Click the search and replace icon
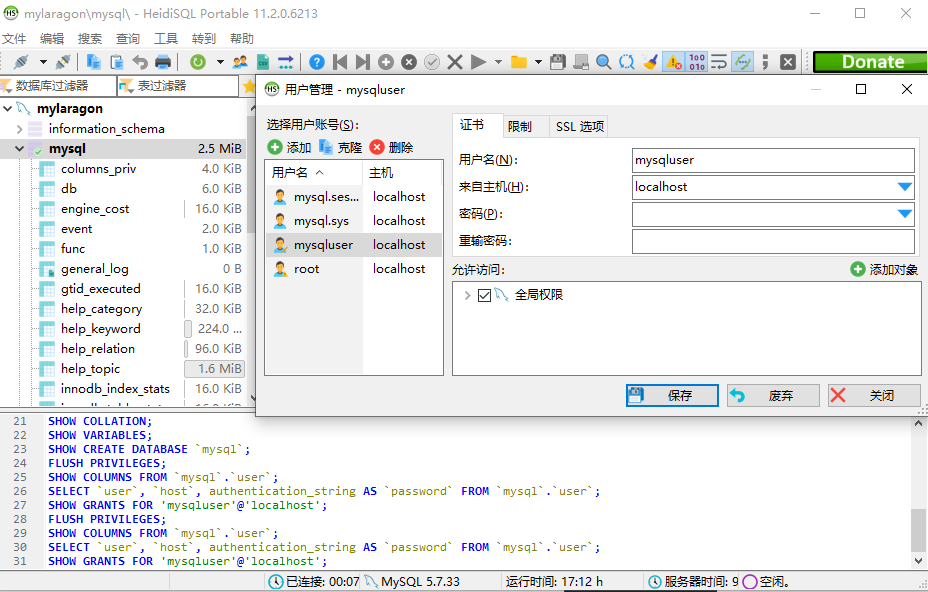Image resolution: width=928 pixels, height=592 pixels. tap(626, 62)
